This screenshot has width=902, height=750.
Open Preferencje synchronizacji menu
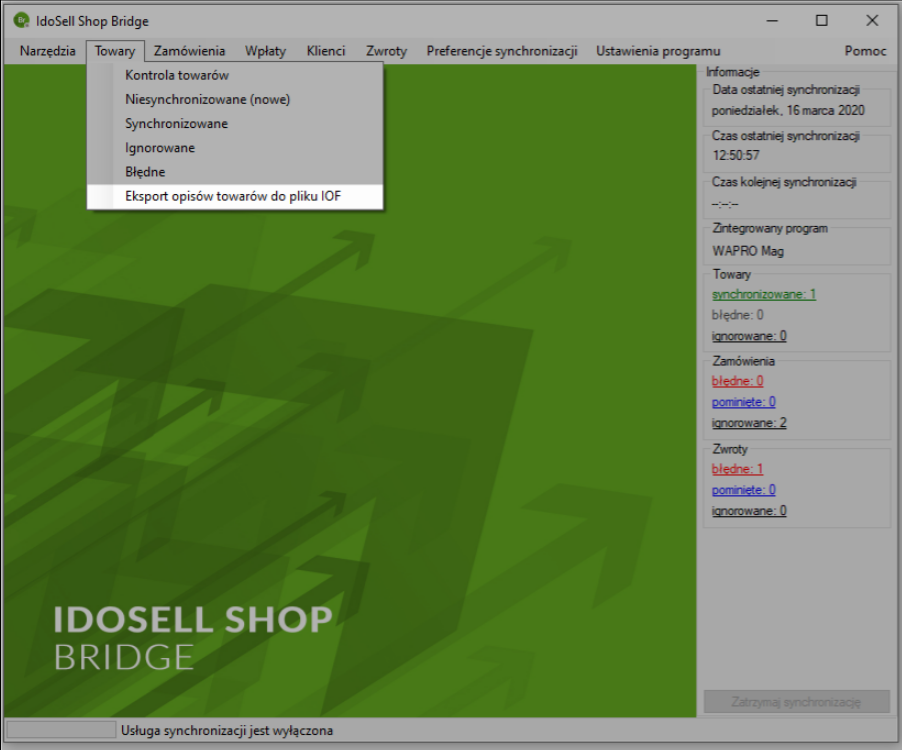coord(502,51)
